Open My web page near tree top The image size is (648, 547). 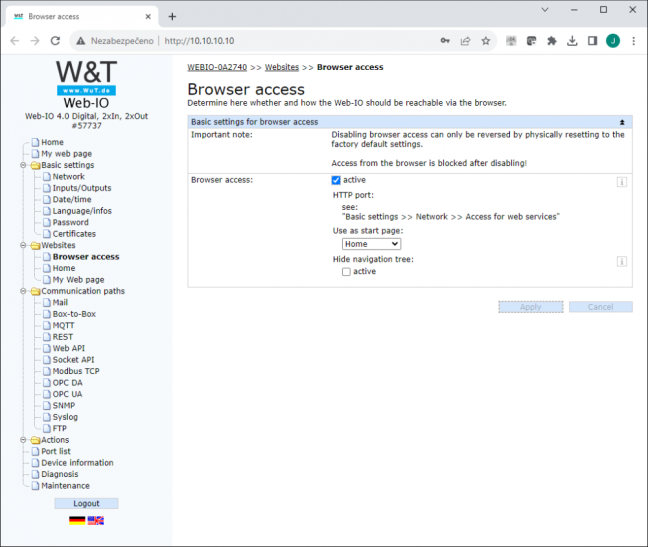(67, 154)
